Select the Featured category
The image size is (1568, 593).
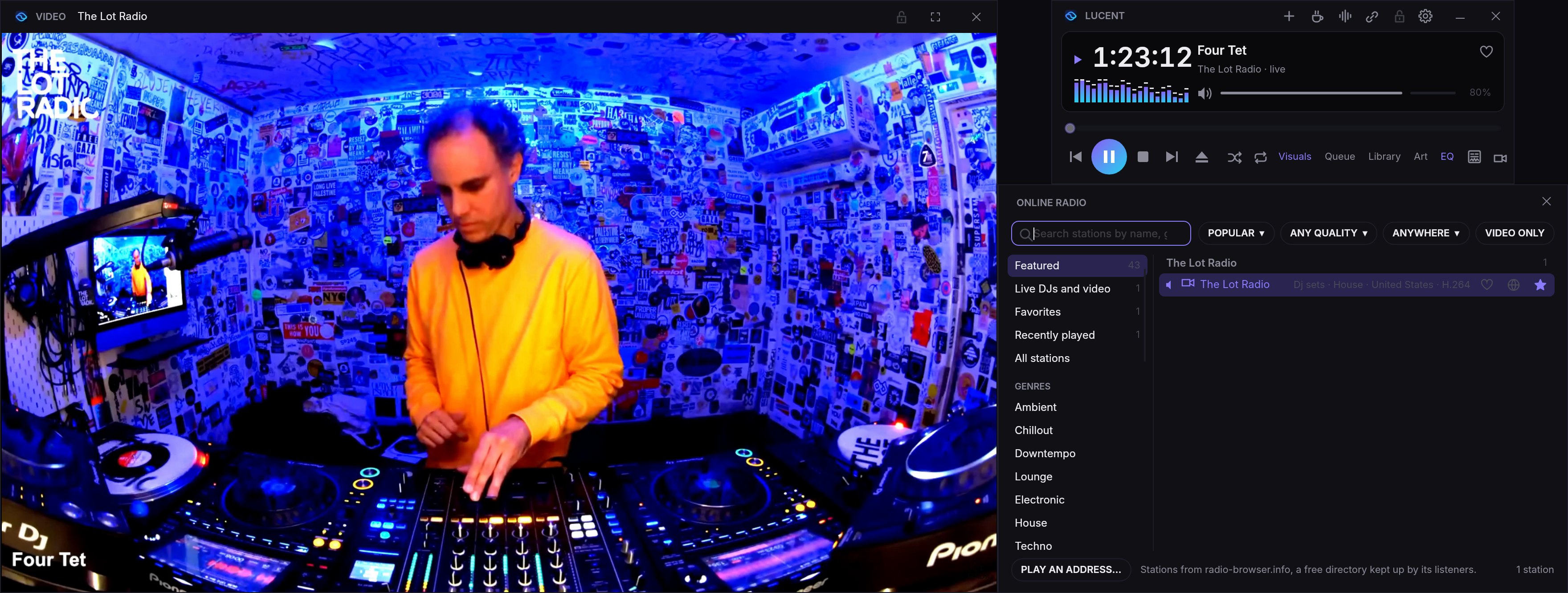pyautogui.click(x=1077, y=266)
